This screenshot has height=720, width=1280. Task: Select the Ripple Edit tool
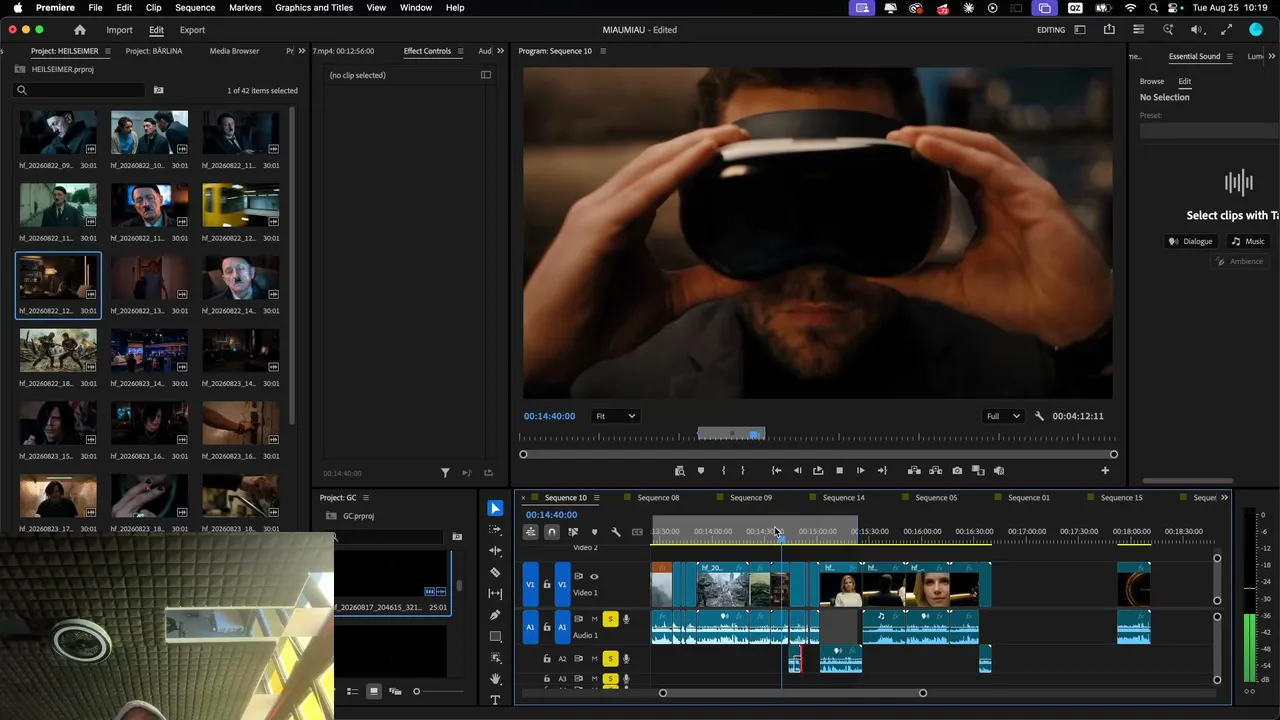pyautogui.click(x=495, y=551)
